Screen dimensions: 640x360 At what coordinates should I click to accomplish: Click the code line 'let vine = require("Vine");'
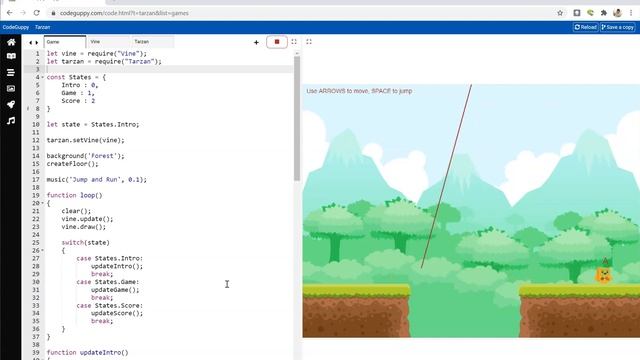pos(96,53)
